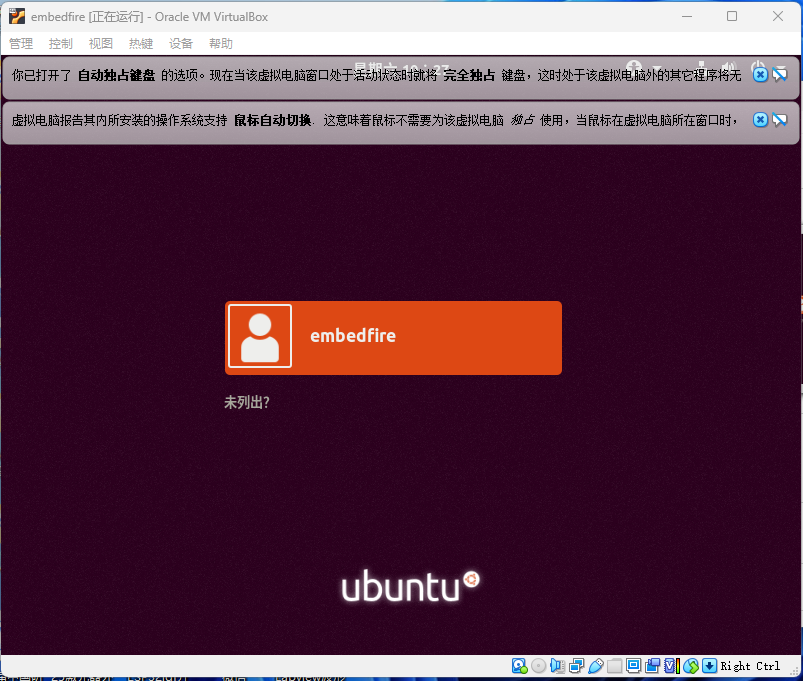The image size is (803, 681).
Task: Open the 设备 menu
Action: (x=181, y=44)
